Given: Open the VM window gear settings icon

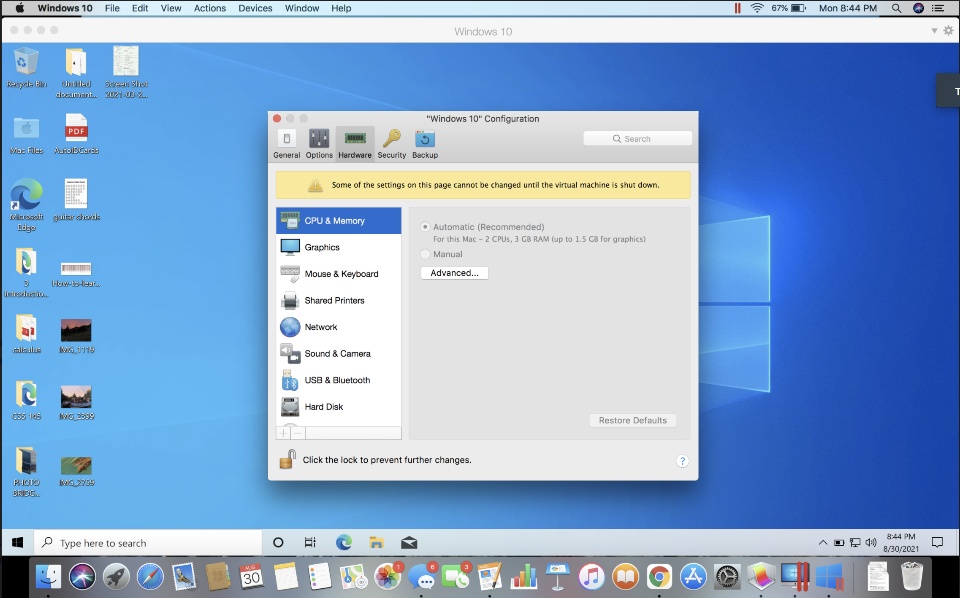Looking at the screenshot, I should coord(948,31).
